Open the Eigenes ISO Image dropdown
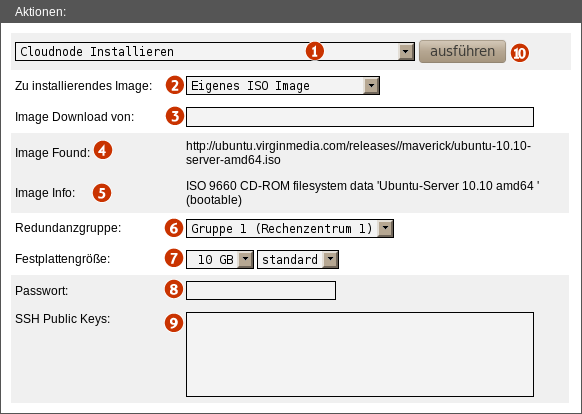This screenshot has height=414, width=582. [x=282, y=86]
